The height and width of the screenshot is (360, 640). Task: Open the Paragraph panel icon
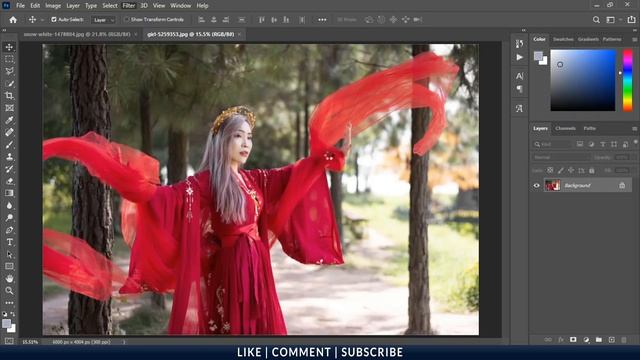[x=519, y=89]
